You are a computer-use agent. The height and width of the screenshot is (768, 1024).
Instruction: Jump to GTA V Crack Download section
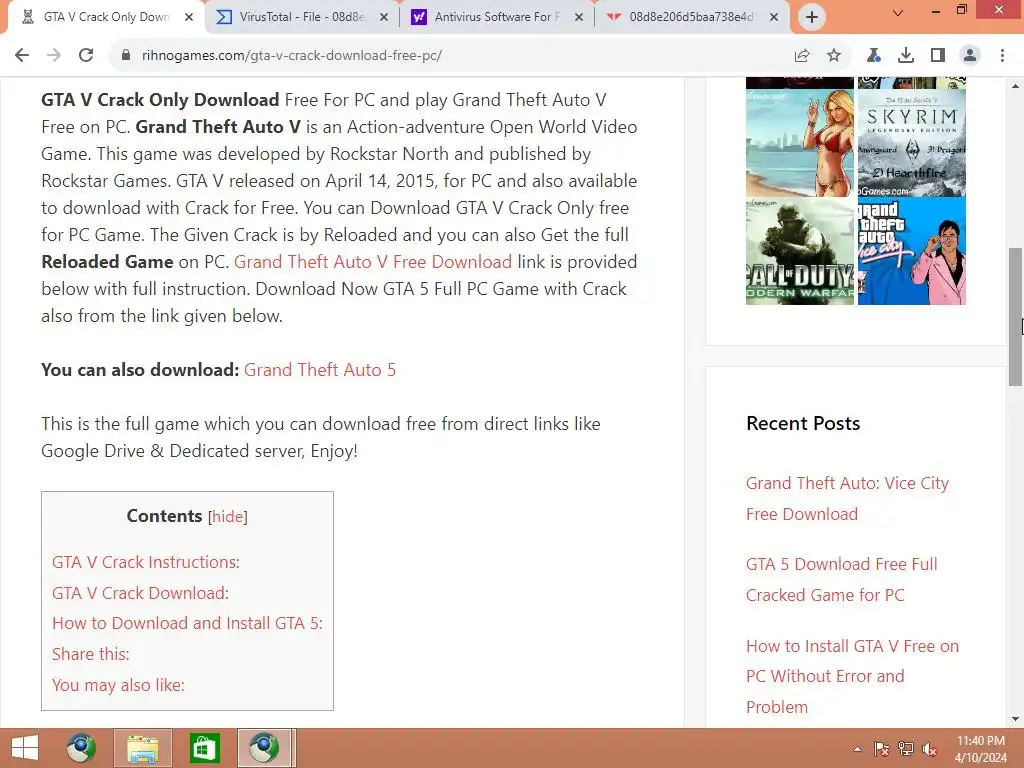click(140, 593)
